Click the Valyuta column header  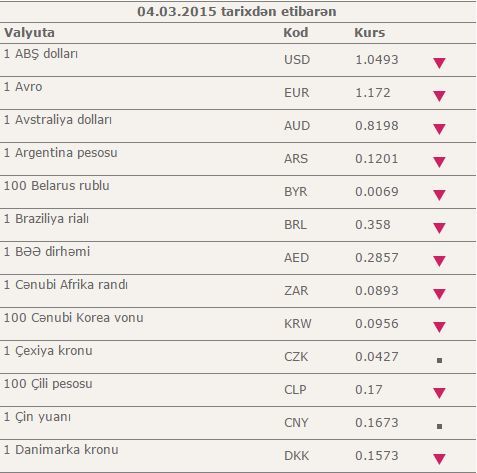[x=29, y=33]
